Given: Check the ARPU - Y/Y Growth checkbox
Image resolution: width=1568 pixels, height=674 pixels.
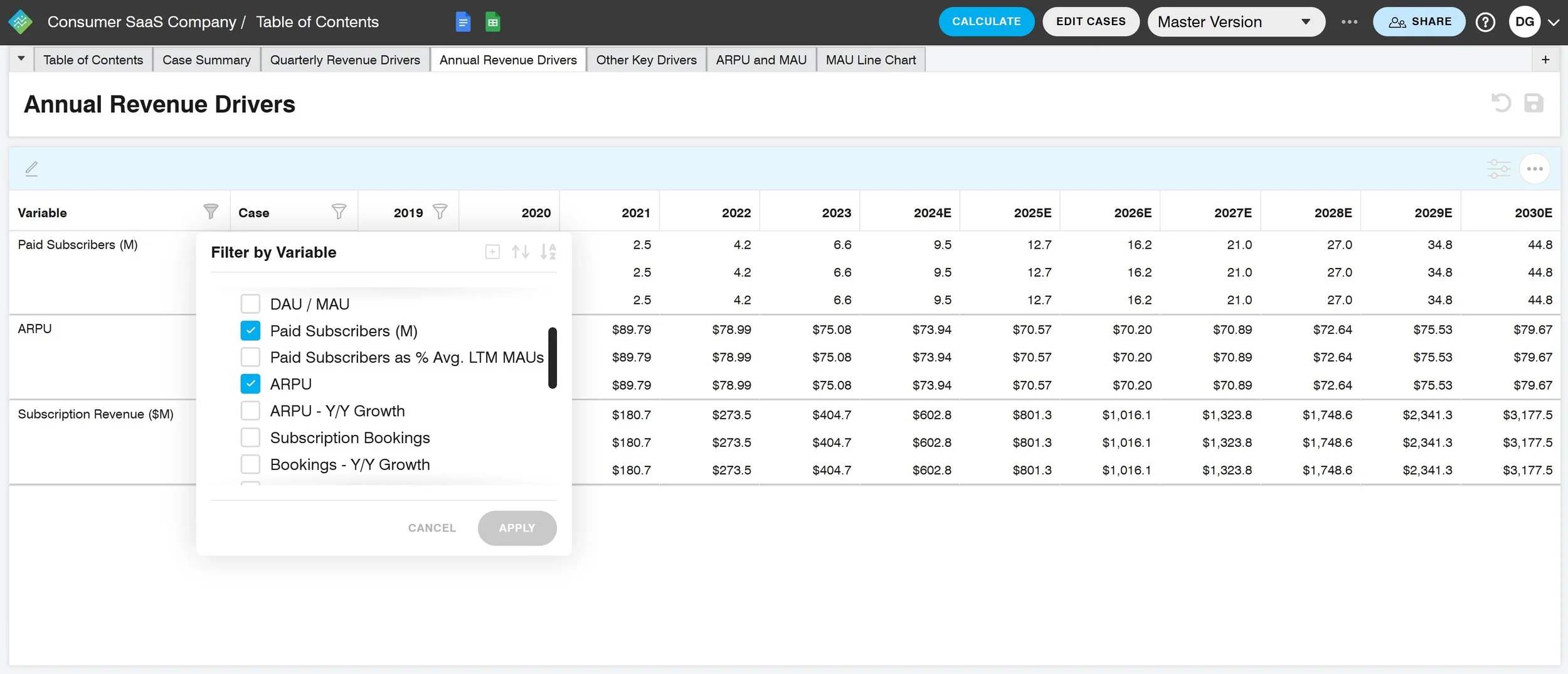Looking at the screenshot, I should [250, 411].
